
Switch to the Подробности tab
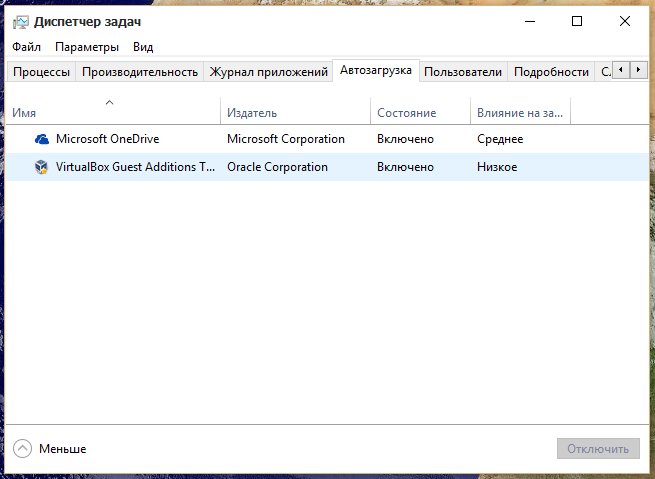pos(551,72)
